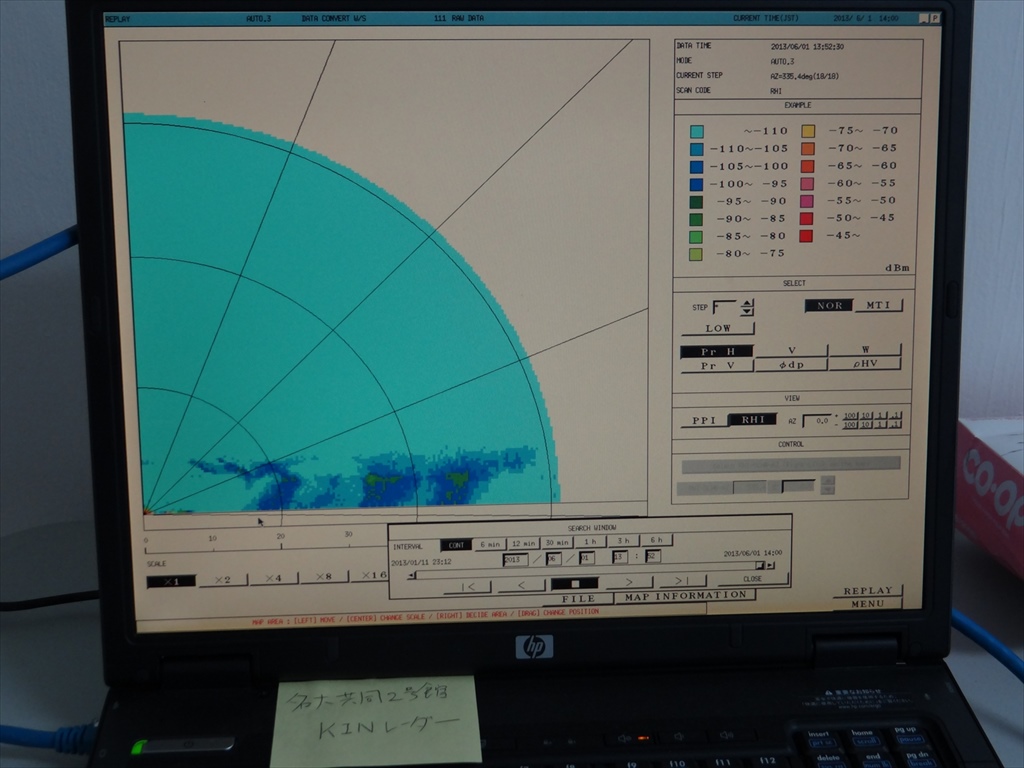Click the MENU button
Image resolution: width=1024 pixels, height=768 pixels.
tap(867, 604)
